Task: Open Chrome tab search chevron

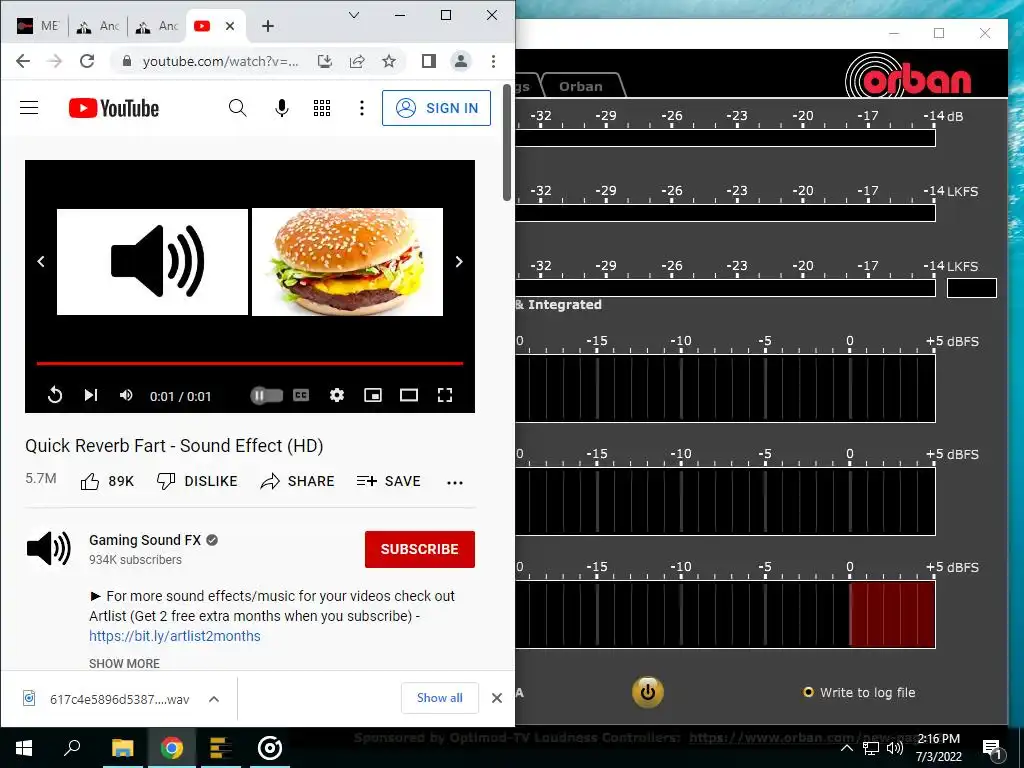Action: pyautogui.click(x=354, y=15)
